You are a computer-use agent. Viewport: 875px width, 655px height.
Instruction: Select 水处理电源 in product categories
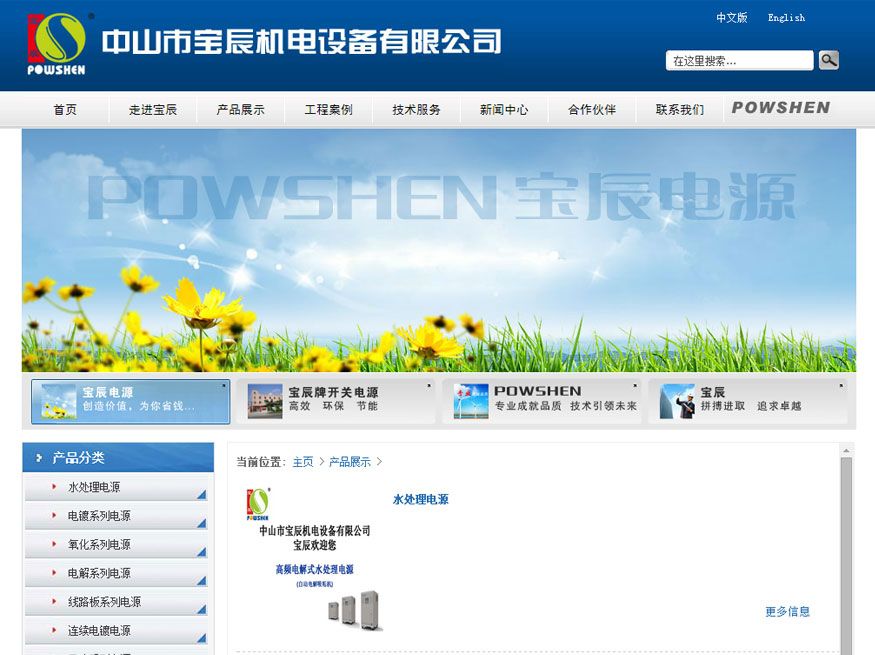116,487
